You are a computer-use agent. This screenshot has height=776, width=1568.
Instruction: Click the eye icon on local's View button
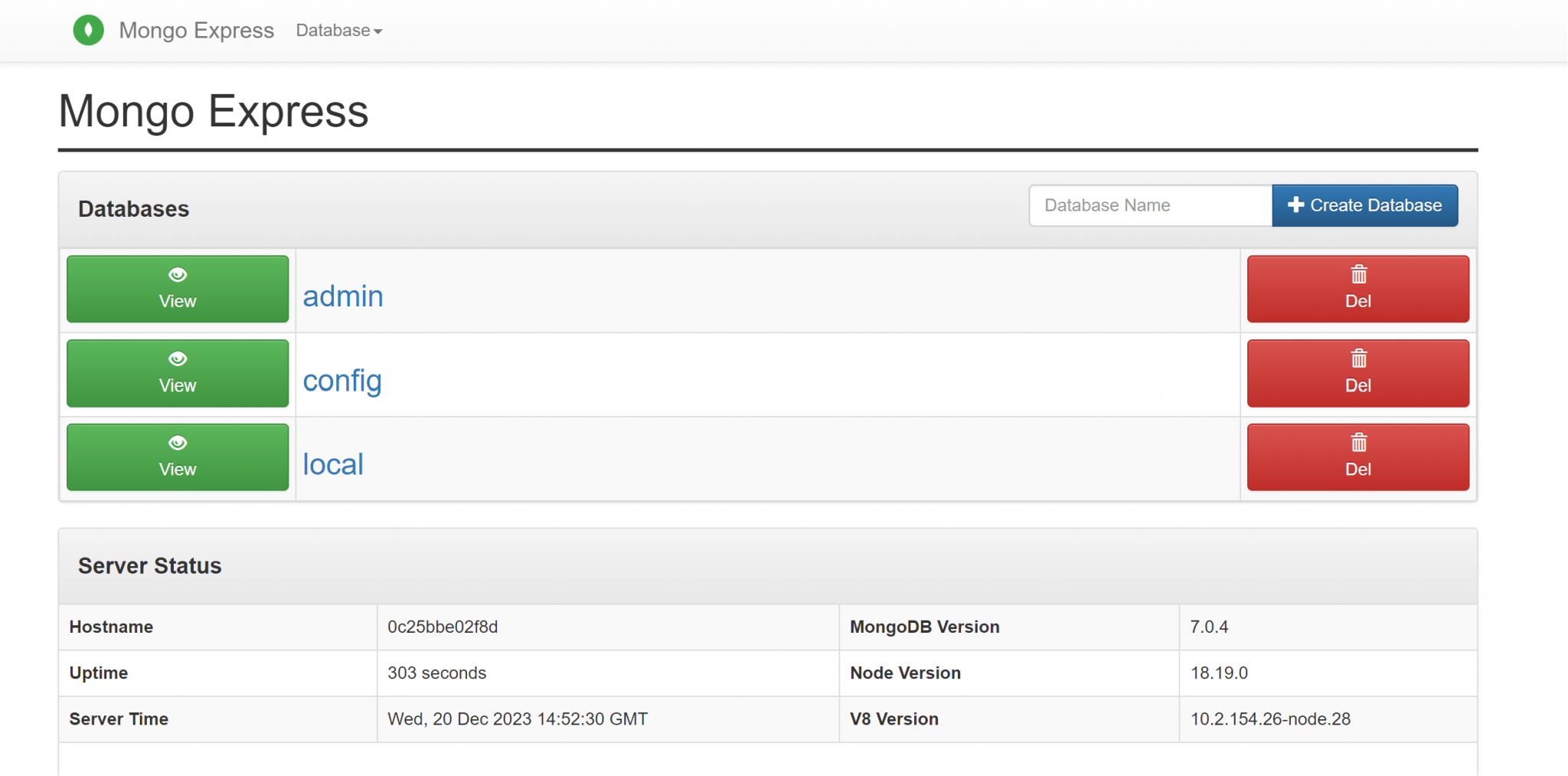178,443
